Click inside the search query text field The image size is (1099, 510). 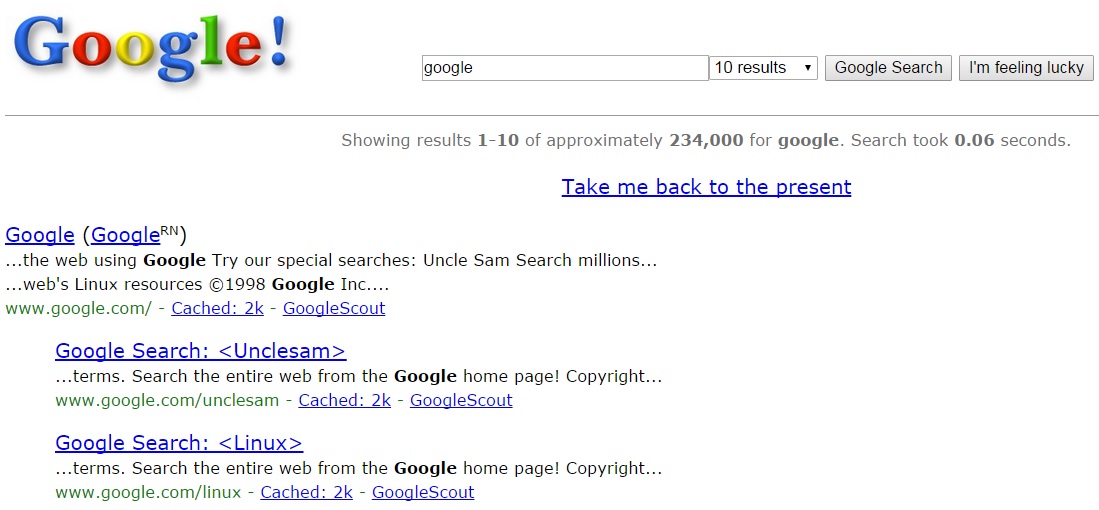coord(565,68)
